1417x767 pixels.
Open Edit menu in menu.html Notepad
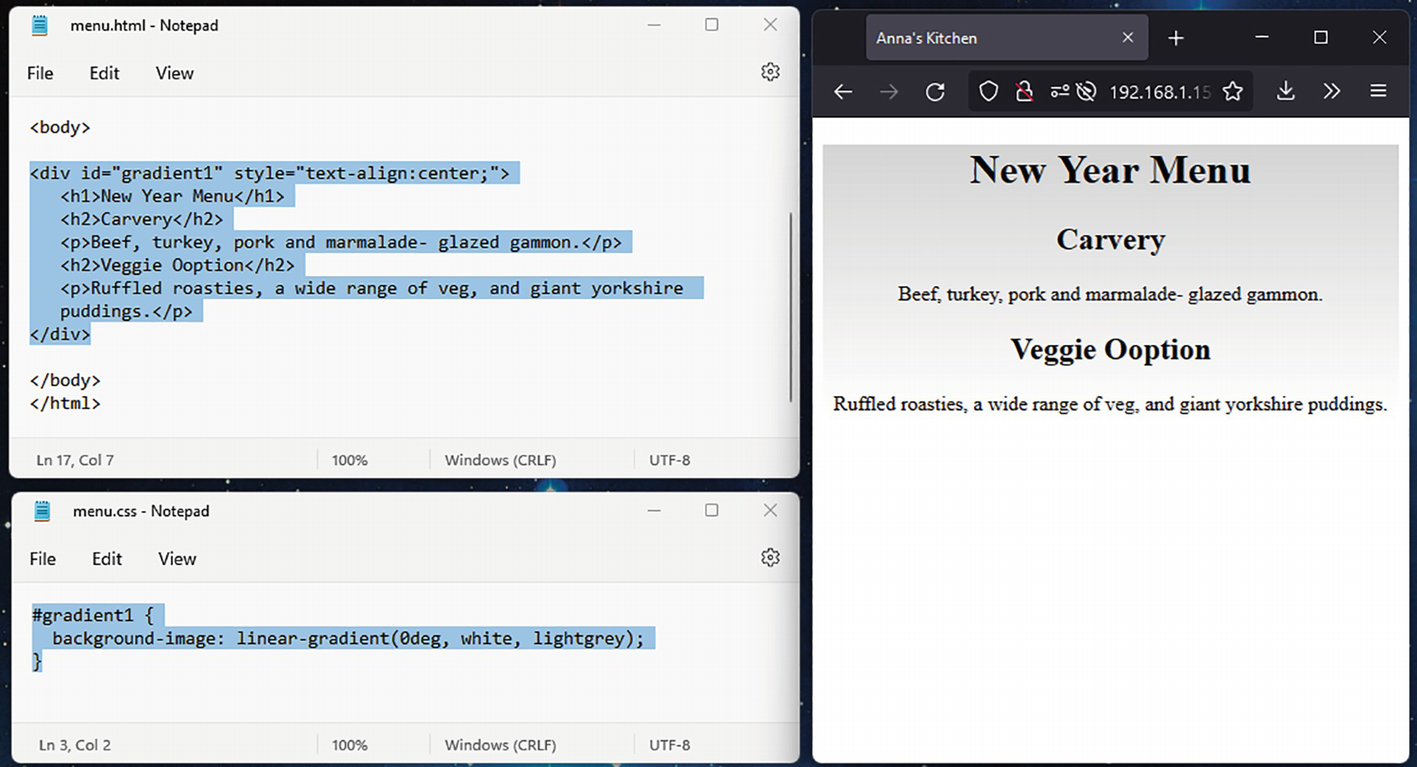(104, 73)
